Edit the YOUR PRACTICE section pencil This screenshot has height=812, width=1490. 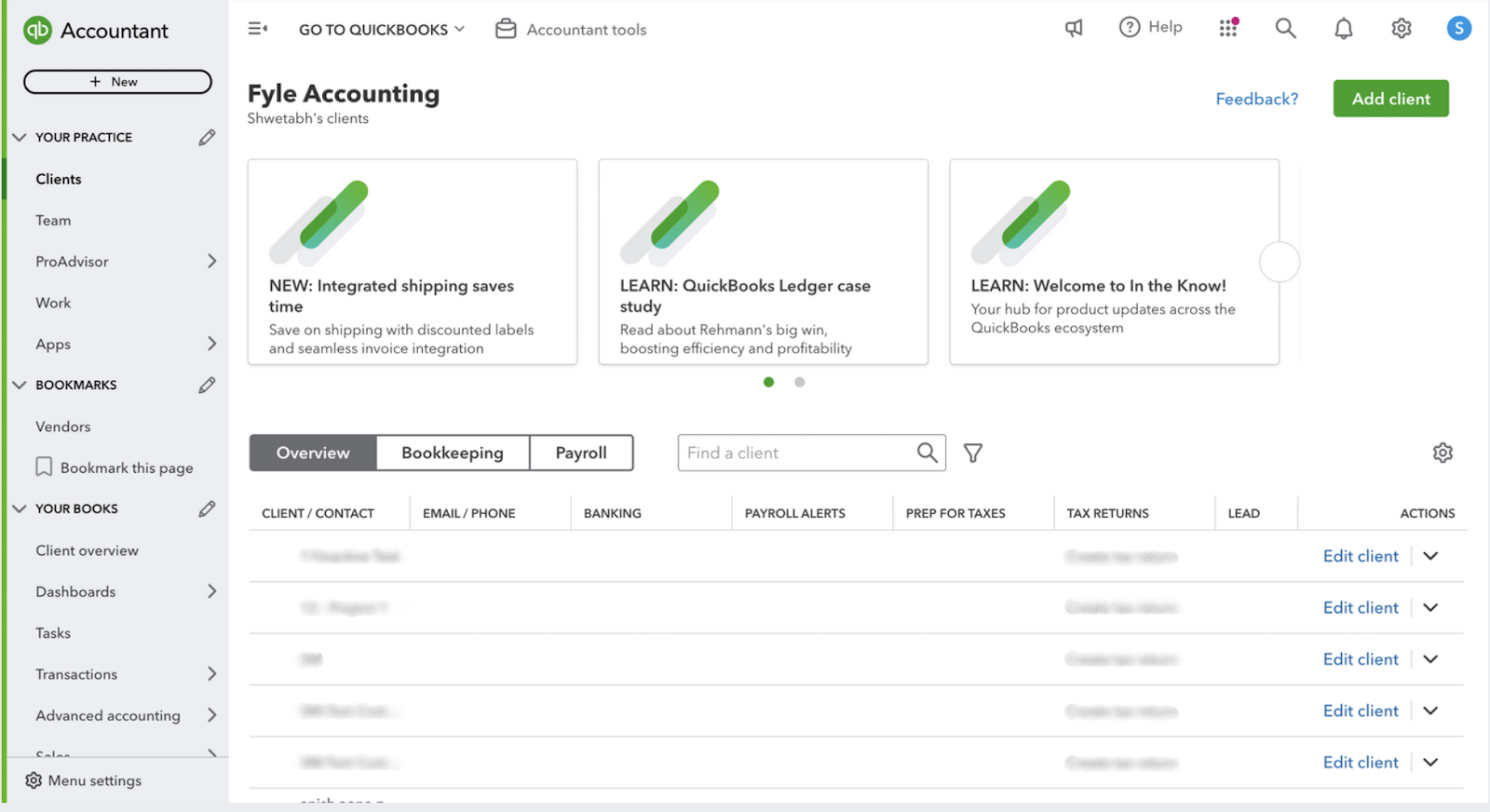point(207,138)
